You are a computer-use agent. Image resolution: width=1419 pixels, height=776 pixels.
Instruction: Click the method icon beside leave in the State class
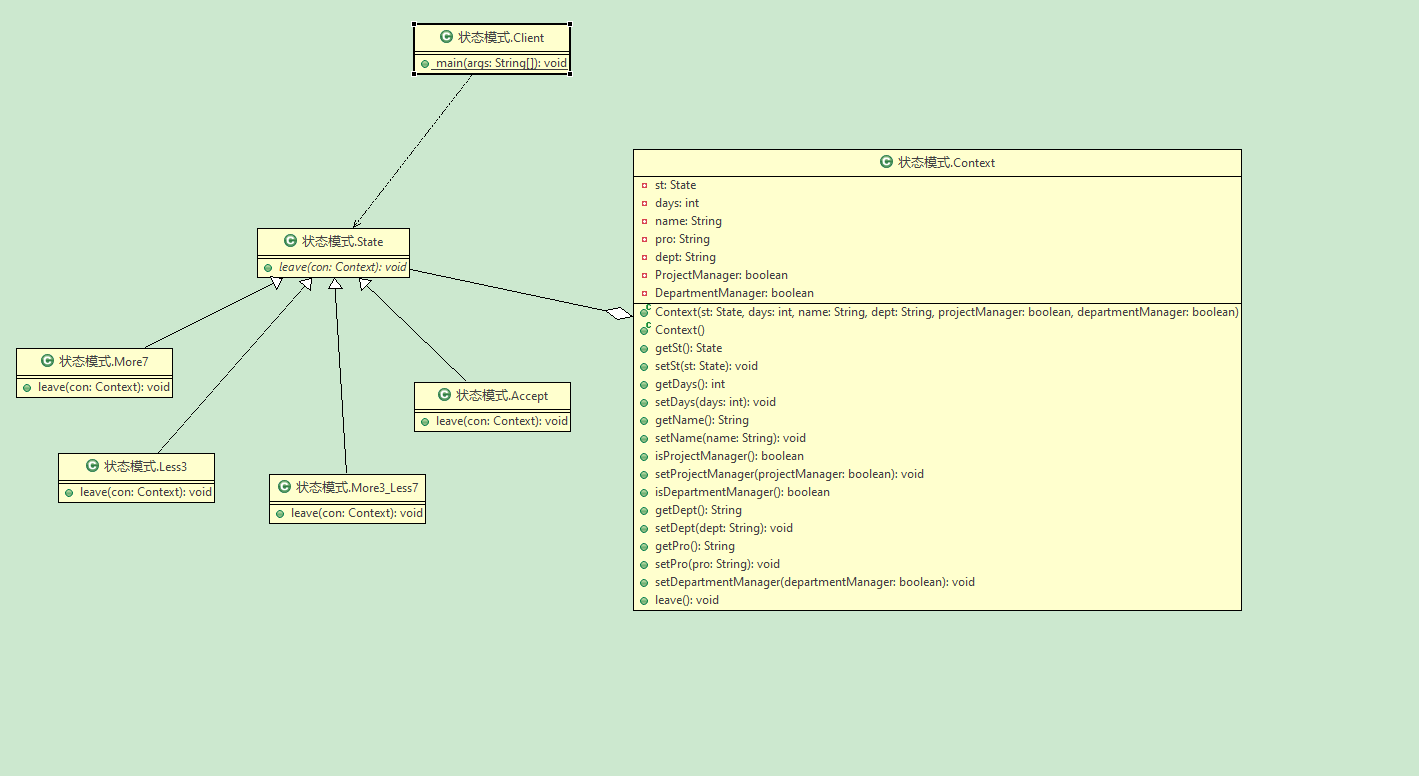coord(268,267)
